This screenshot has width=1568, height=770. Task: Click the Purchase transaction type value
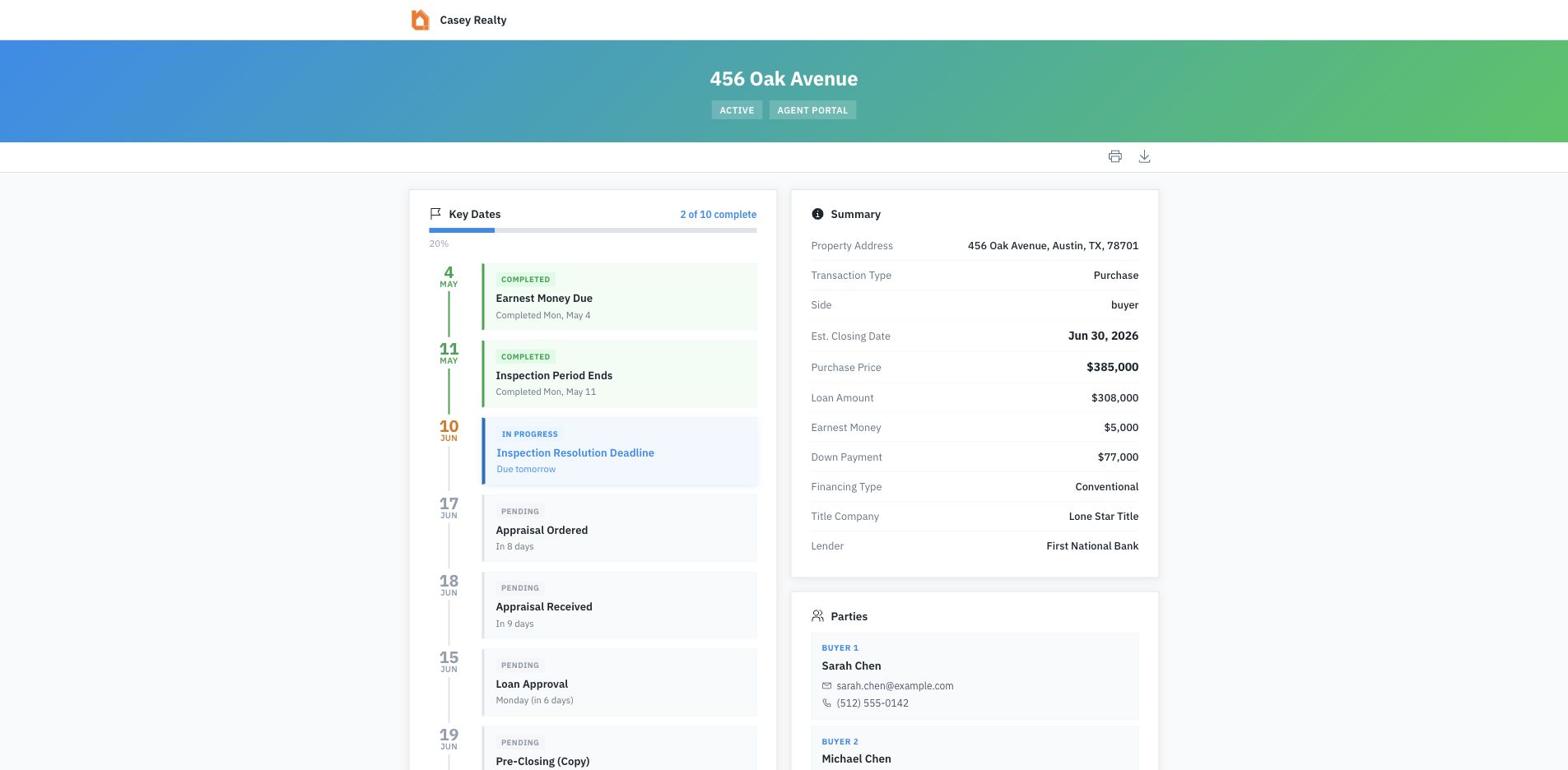(1116, 275)
